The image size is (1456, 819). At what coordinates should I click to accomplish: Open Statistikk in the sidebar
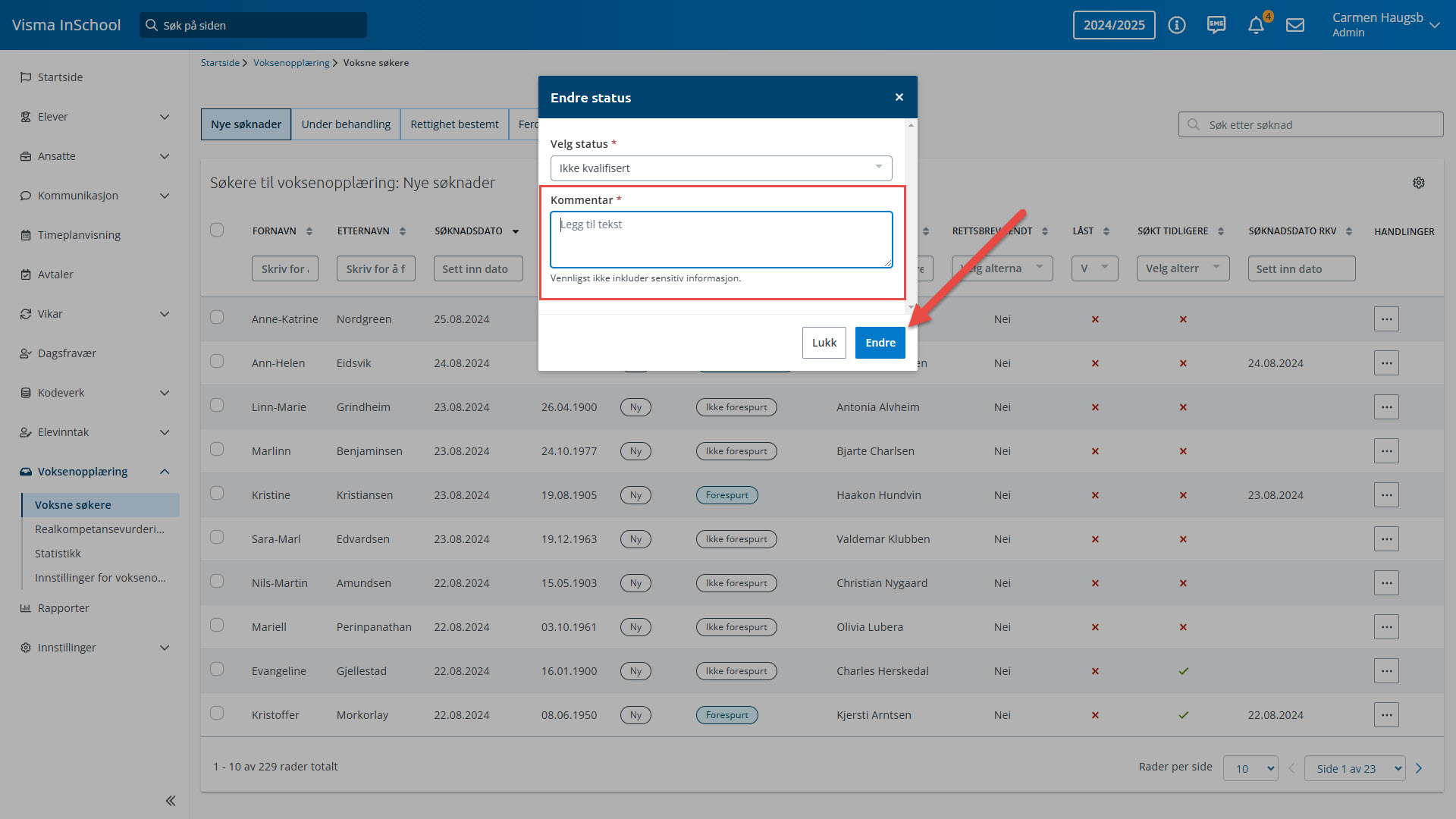click(x=58, y=554)
